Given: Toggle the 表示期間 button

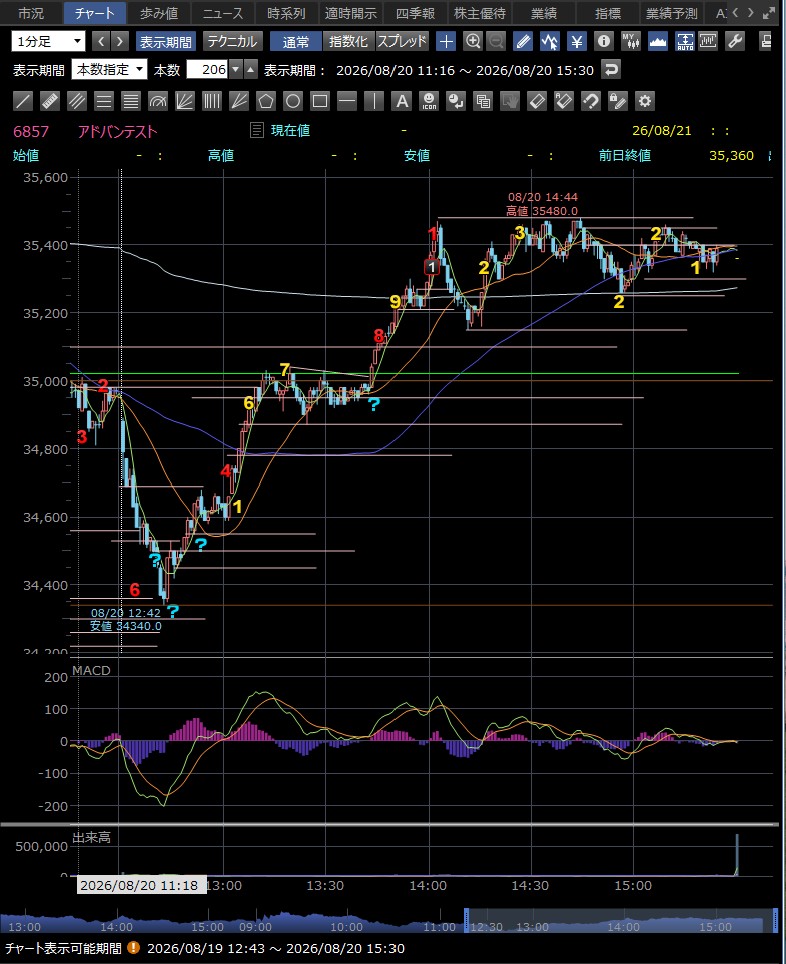Looking at the screenshot, I should [166, 41].
